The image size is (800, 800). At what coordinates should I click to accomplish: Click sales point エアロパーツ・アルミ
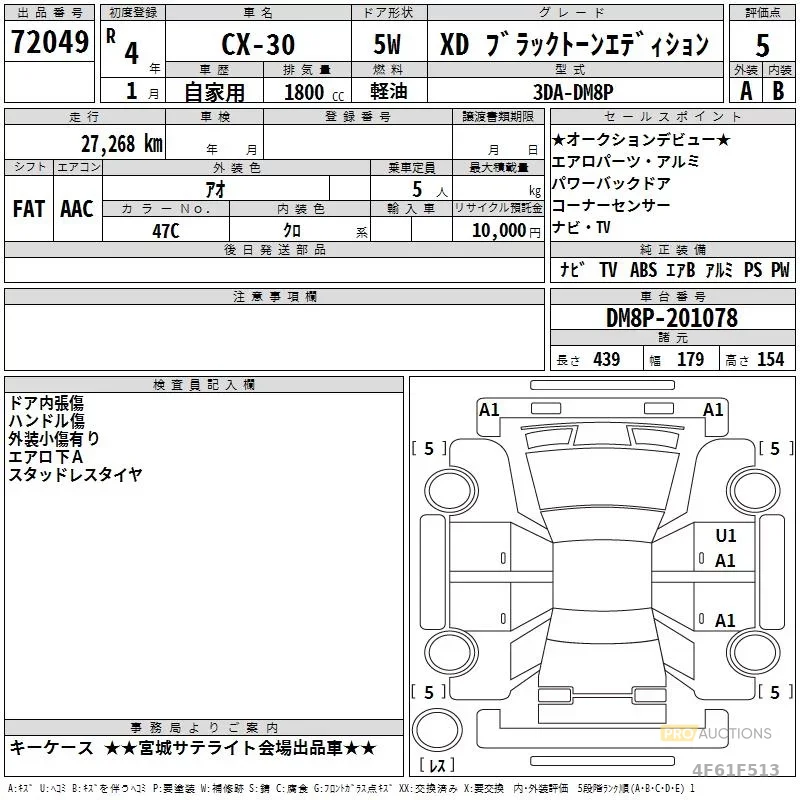click(x=626, y=161)
